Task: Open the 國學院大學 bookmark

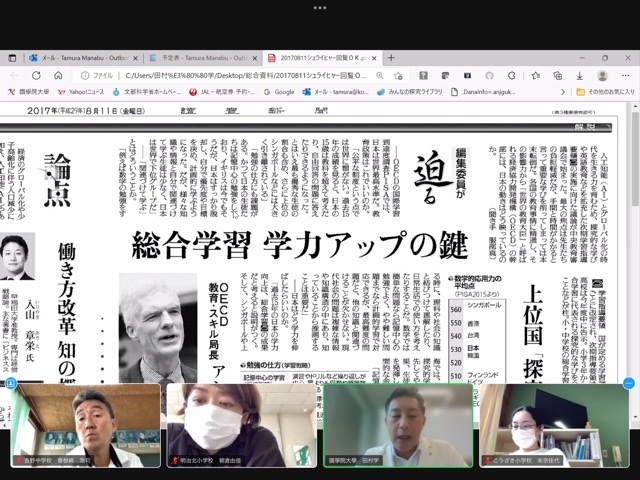Action: click(x=29, y=92)
